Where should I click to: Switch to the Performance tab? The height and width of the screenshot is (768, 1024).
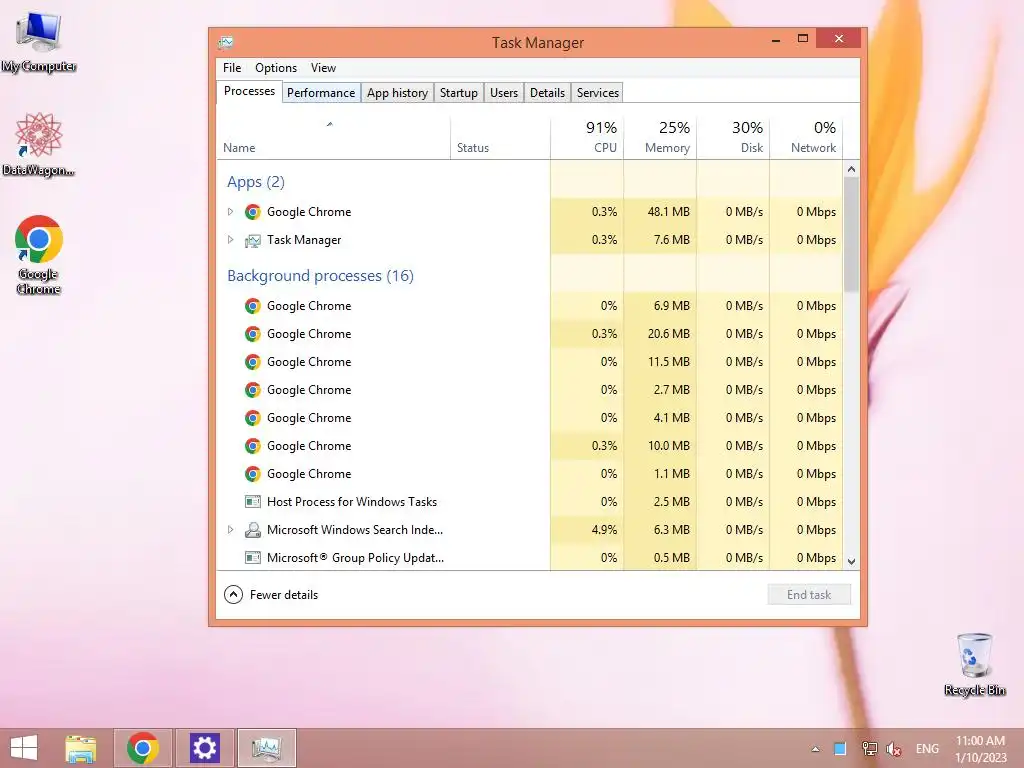321,93
